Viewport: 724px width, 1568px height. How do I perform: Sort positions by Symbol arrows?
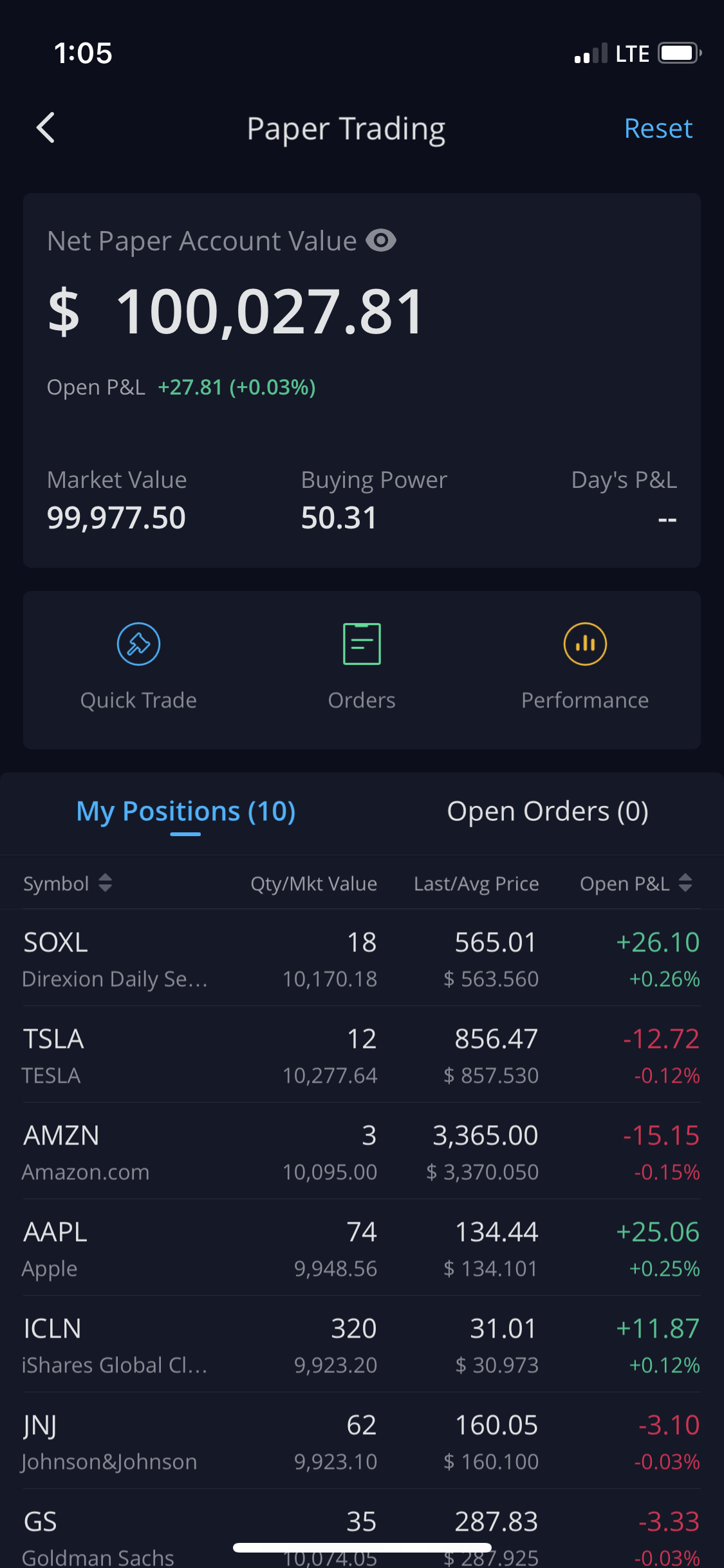[105, 883]
